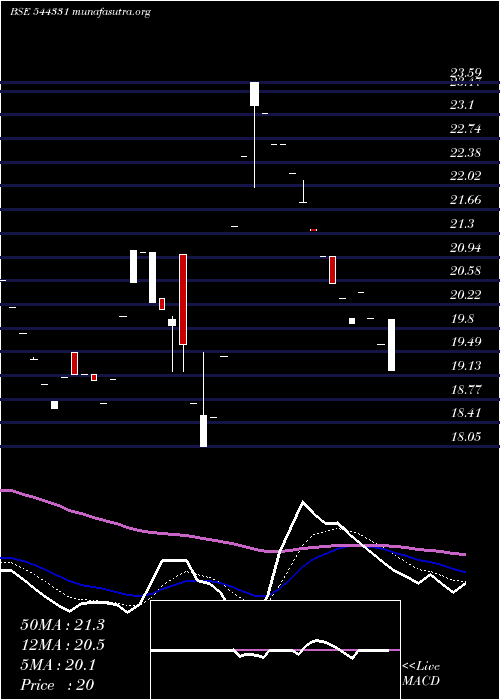
Task: Click the tall red candlestick body
Action: tap(183, 299)
